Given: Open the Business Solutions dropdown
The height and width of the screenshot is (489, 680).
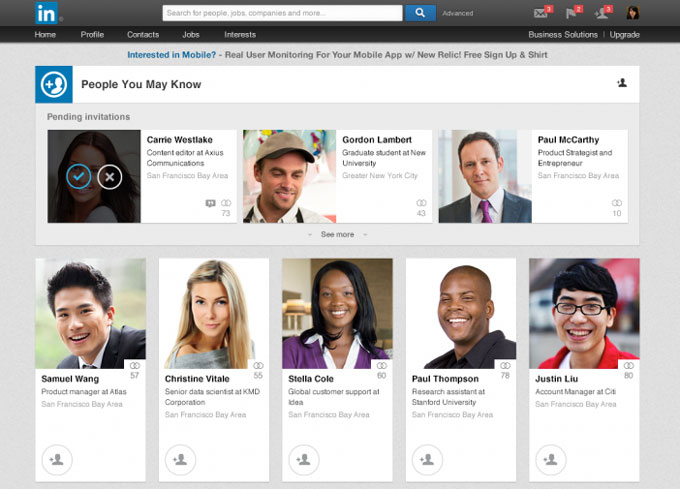Looking at the screenshot, I should (x=563, y=34).
